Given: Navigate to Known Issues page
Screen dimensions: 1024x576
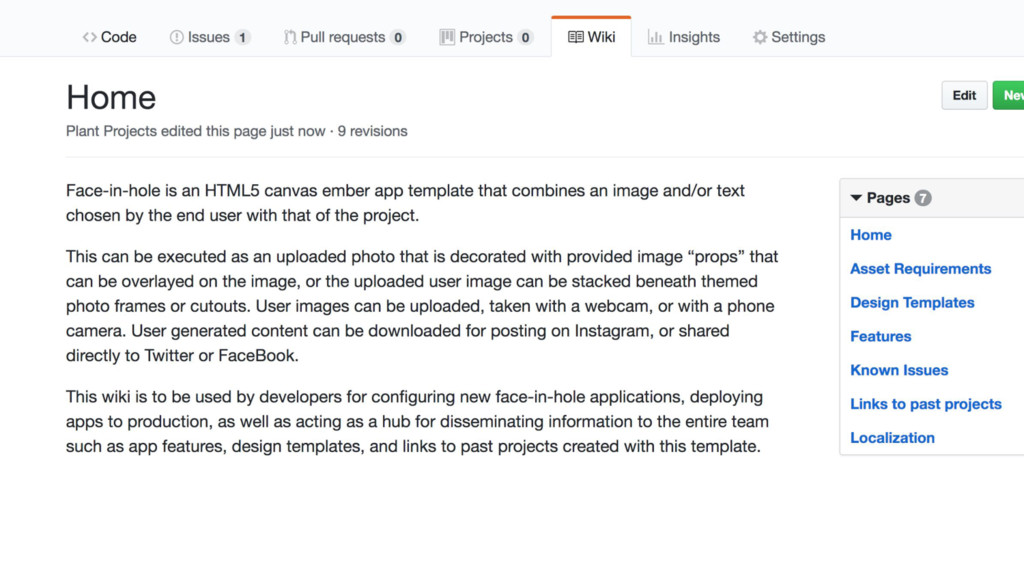Looking at the screenshot, I should (899, 370).
